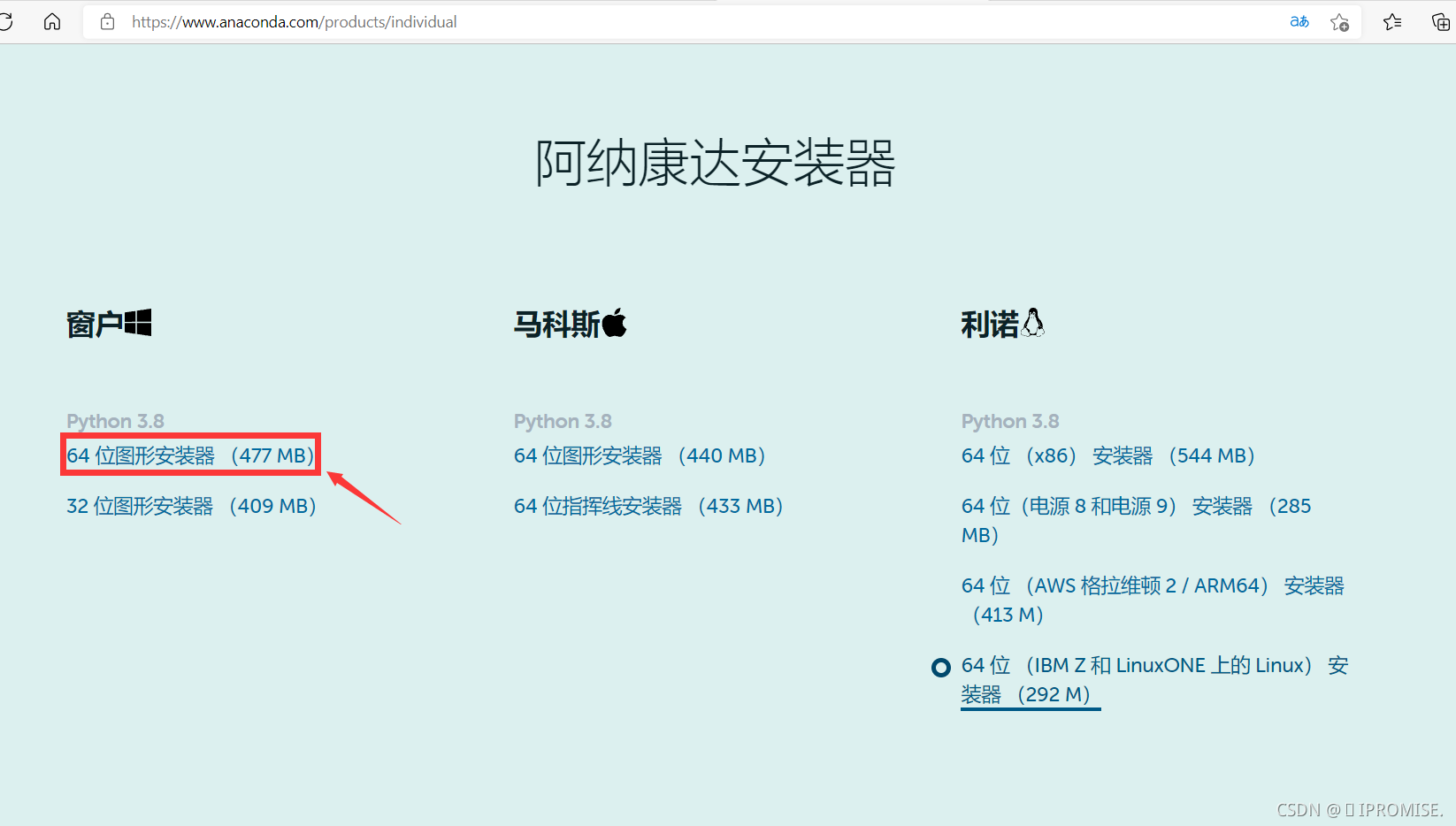Click the site information lock icon

(107, 21)
